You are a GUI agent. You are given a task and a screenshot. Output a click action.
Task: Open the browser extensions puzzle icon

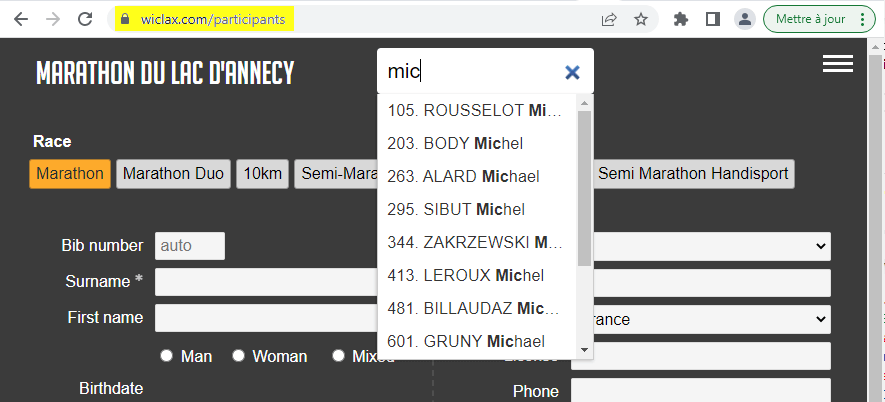click(x=682, y=19)
